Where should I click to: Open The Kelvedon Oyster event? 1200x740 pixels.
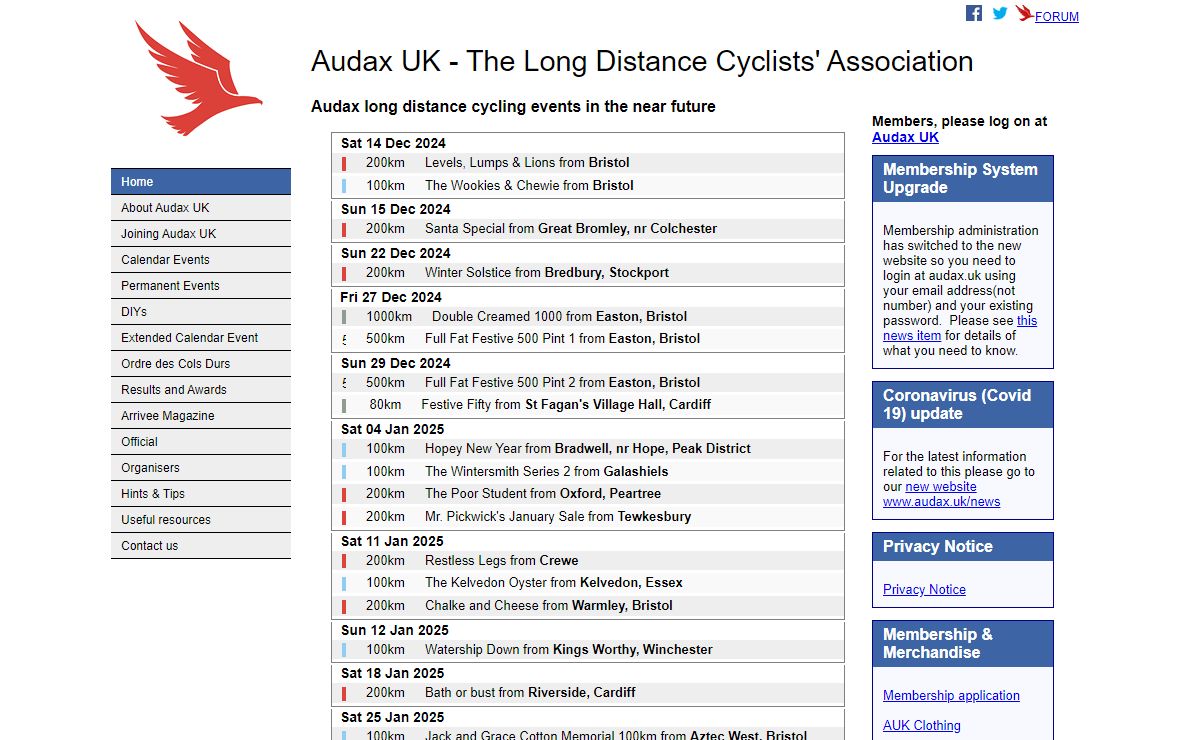coord(588,583)
